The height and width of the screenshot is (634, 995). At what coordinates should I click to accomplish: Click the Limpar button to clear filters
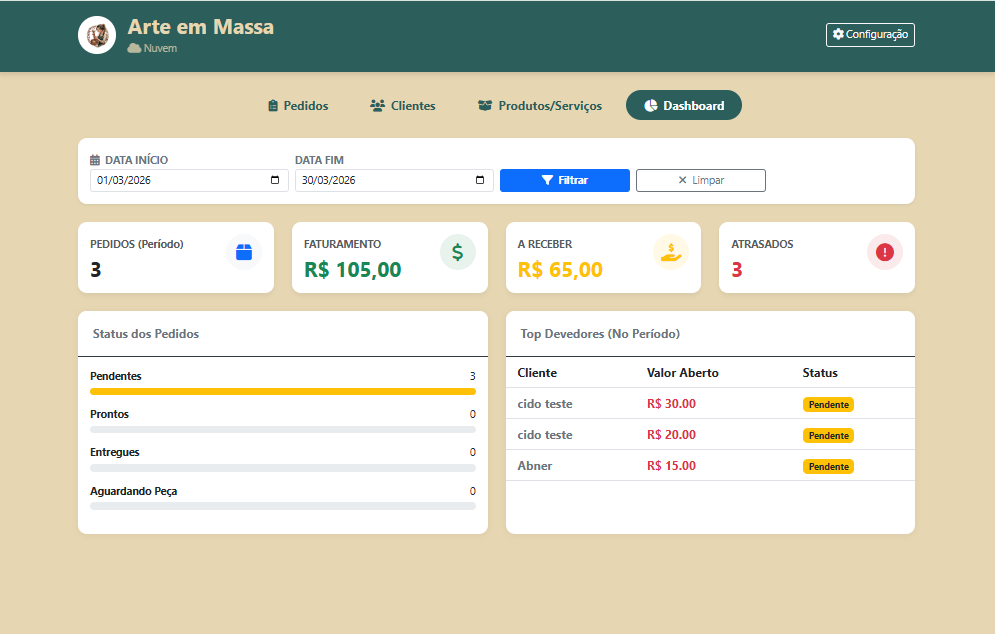700,181
